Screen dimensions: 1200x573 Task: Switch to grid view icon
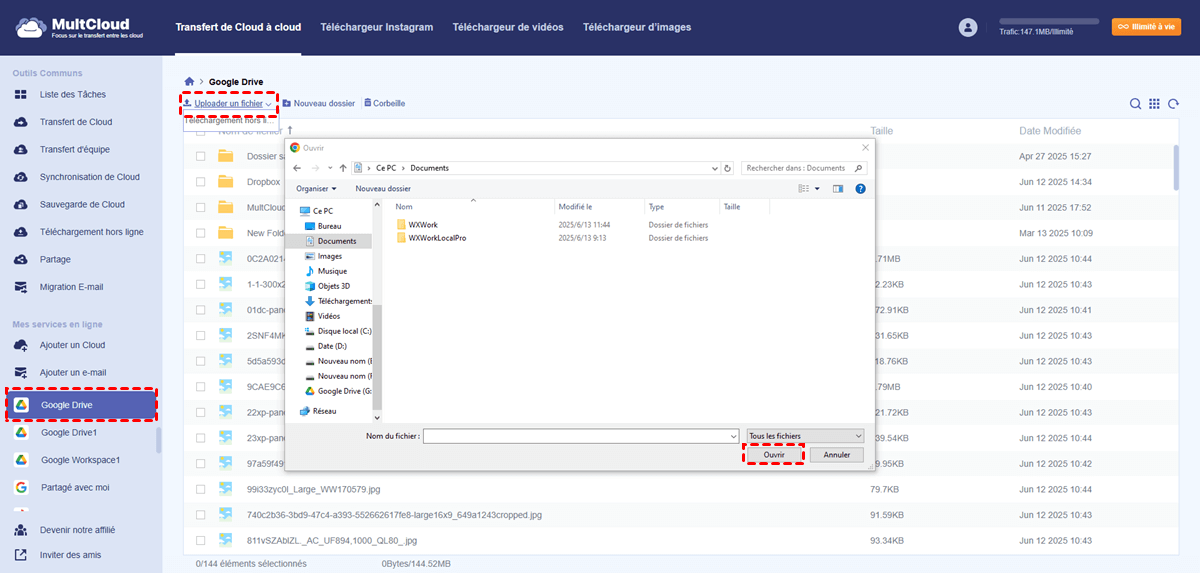pos(1154,104)
